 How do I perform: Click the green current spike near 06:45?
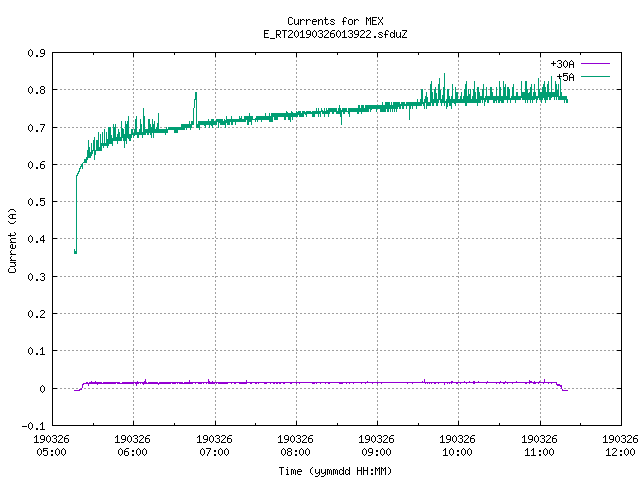(x=196, y=107)
